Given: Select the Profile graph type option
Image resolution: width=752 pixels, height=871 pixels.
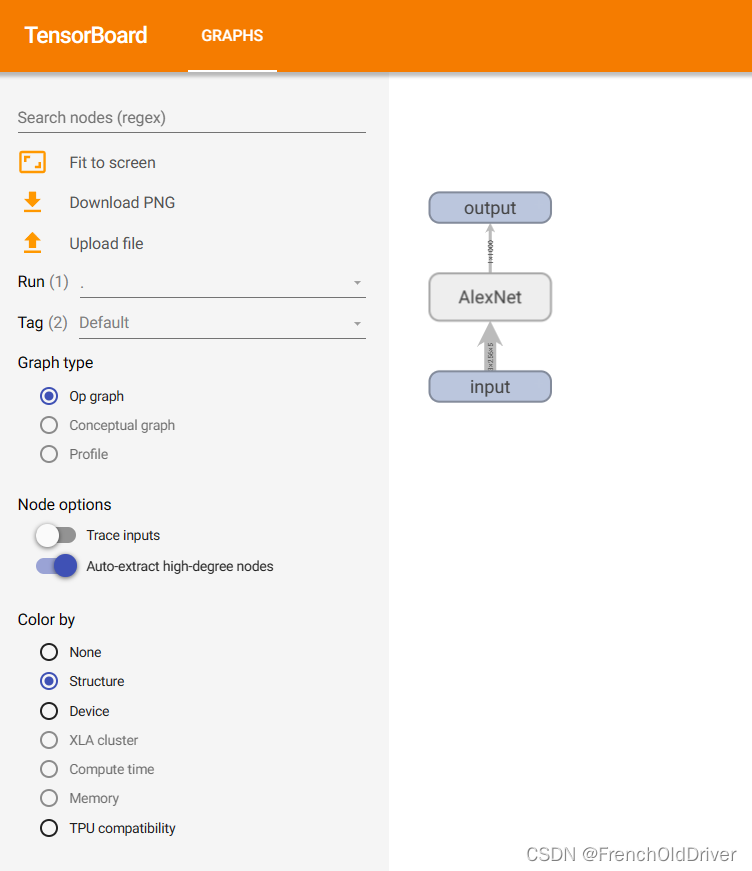Looking at the screenshot, I should (x=49, y=454).
